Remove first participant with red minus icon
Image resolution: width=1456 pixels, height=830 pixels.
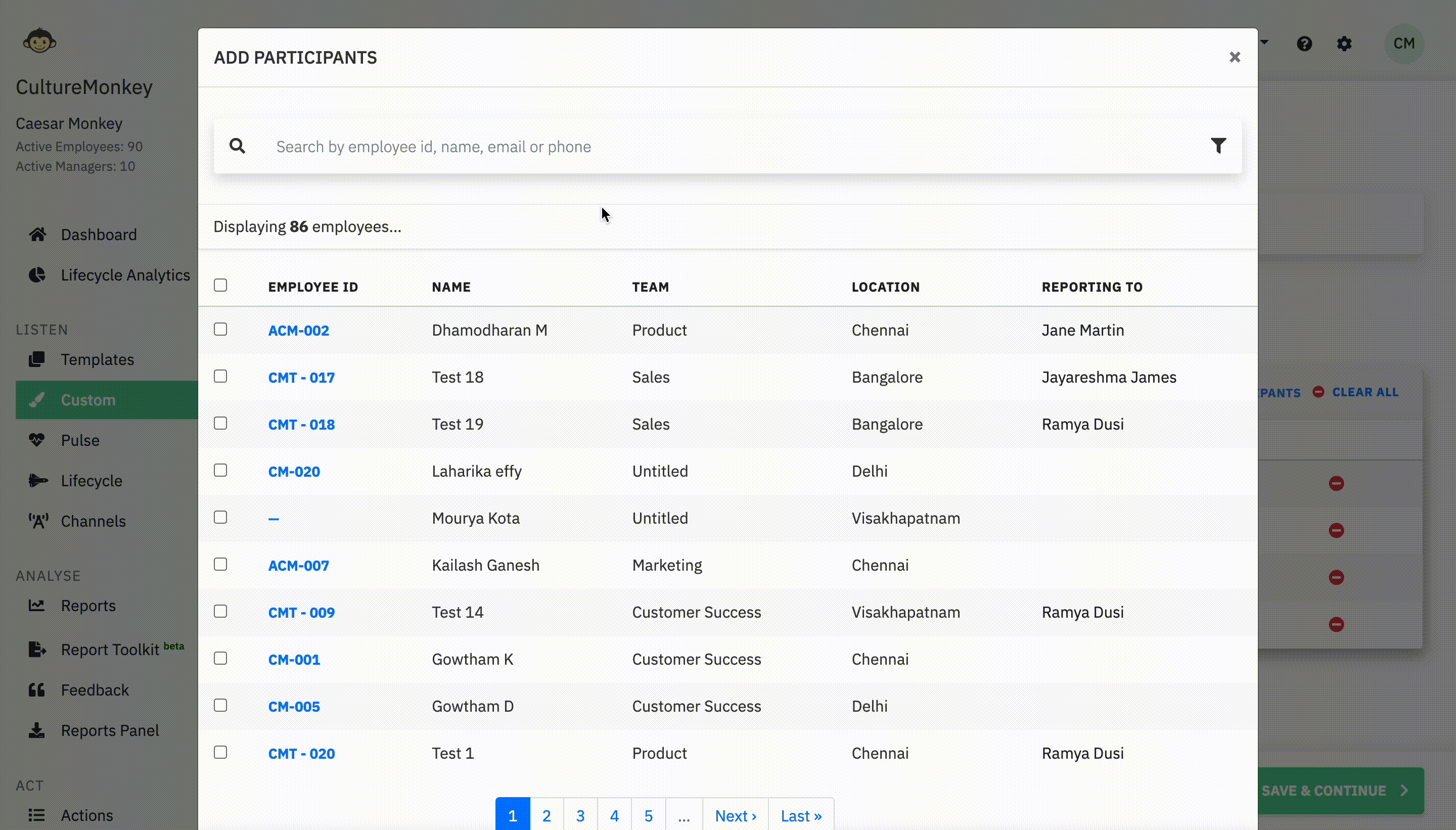(1336, 483)
